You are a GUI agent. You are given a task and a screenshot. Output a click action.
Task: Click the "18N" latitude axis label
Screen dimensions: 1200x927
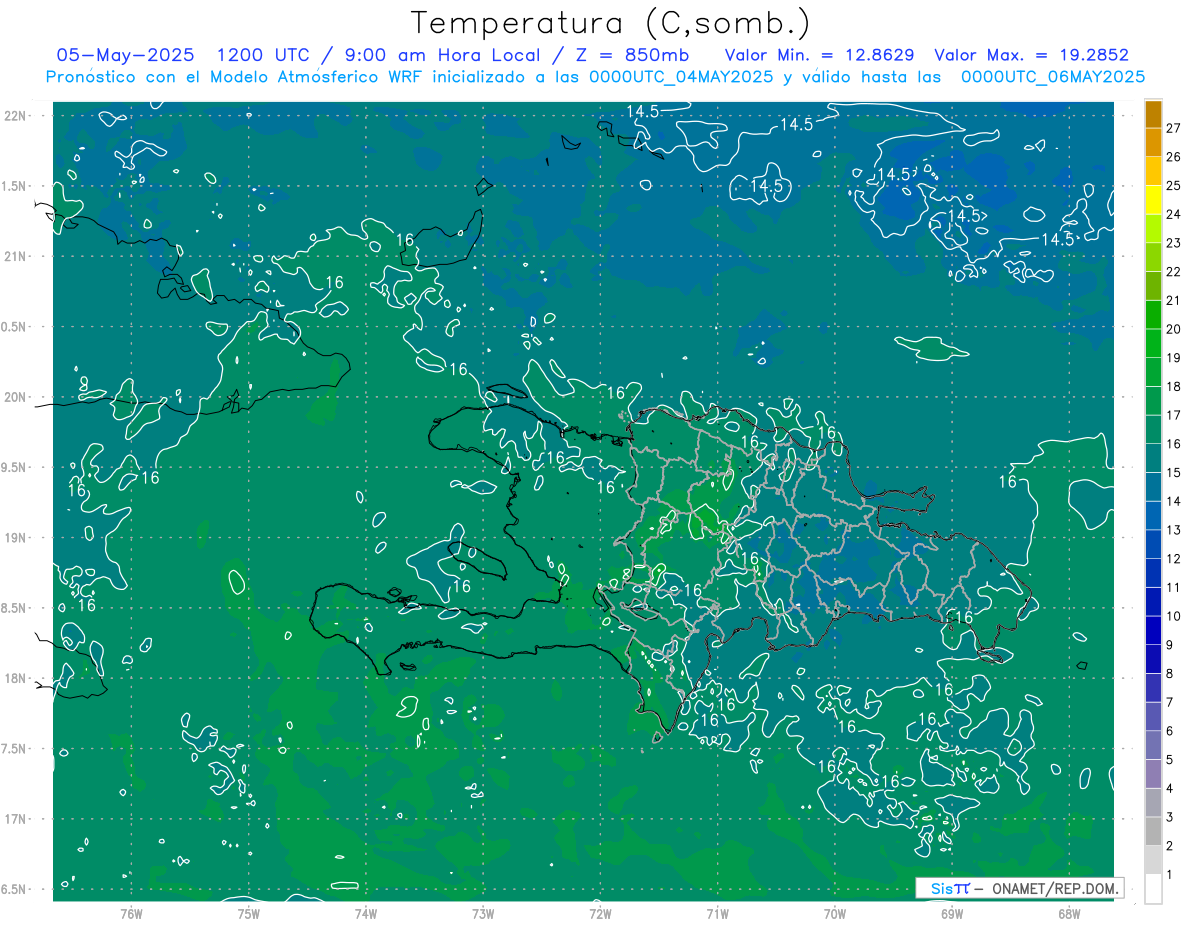17,678
